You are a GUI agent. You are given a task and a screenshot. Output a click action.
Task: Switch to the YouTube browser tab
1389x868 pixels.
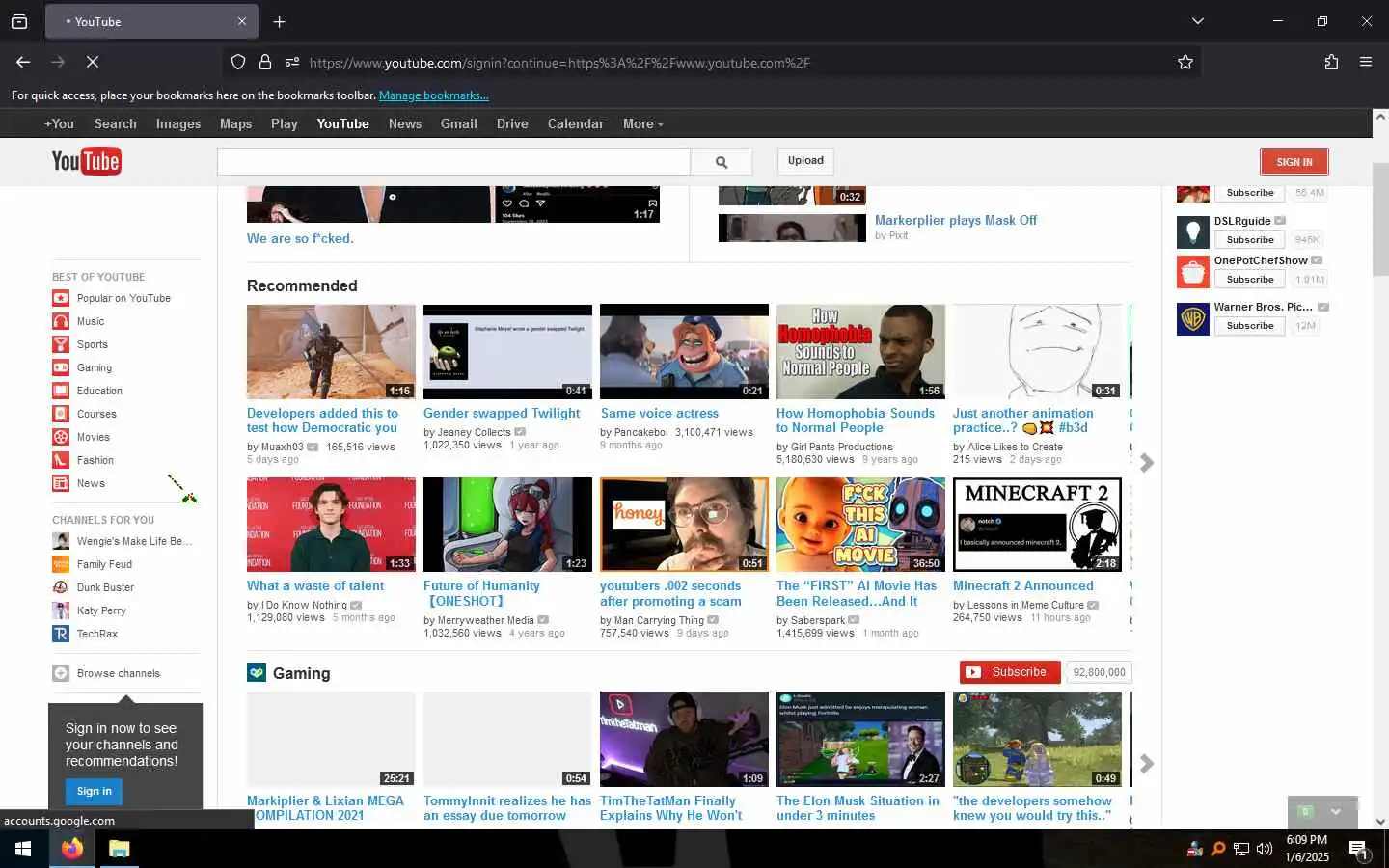pos(150,21)
